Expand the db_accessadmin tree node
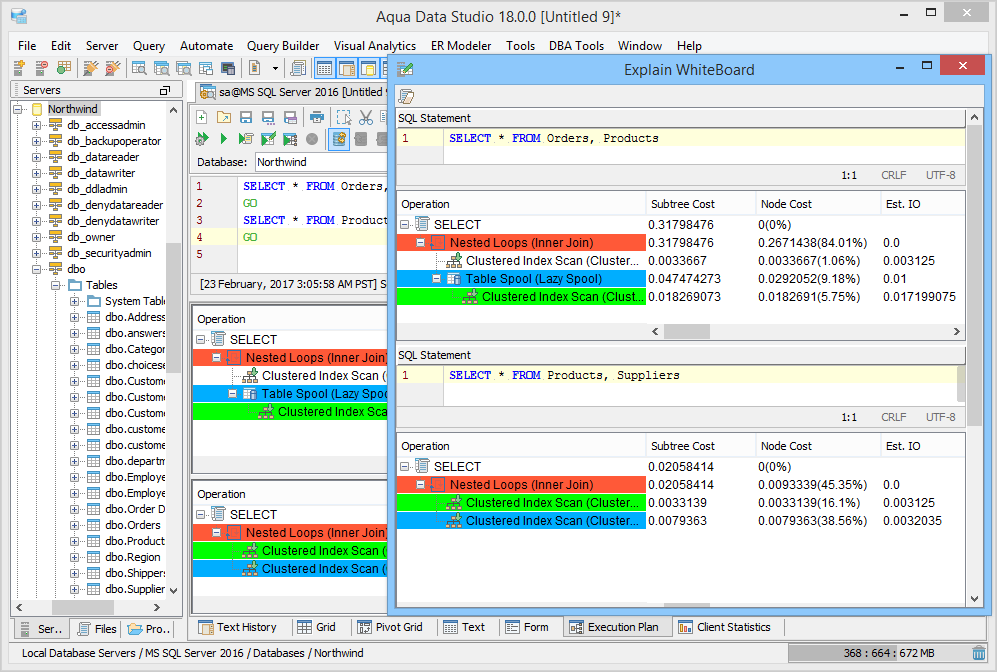Viewport: 997px width, 672px height. point(36,125)
